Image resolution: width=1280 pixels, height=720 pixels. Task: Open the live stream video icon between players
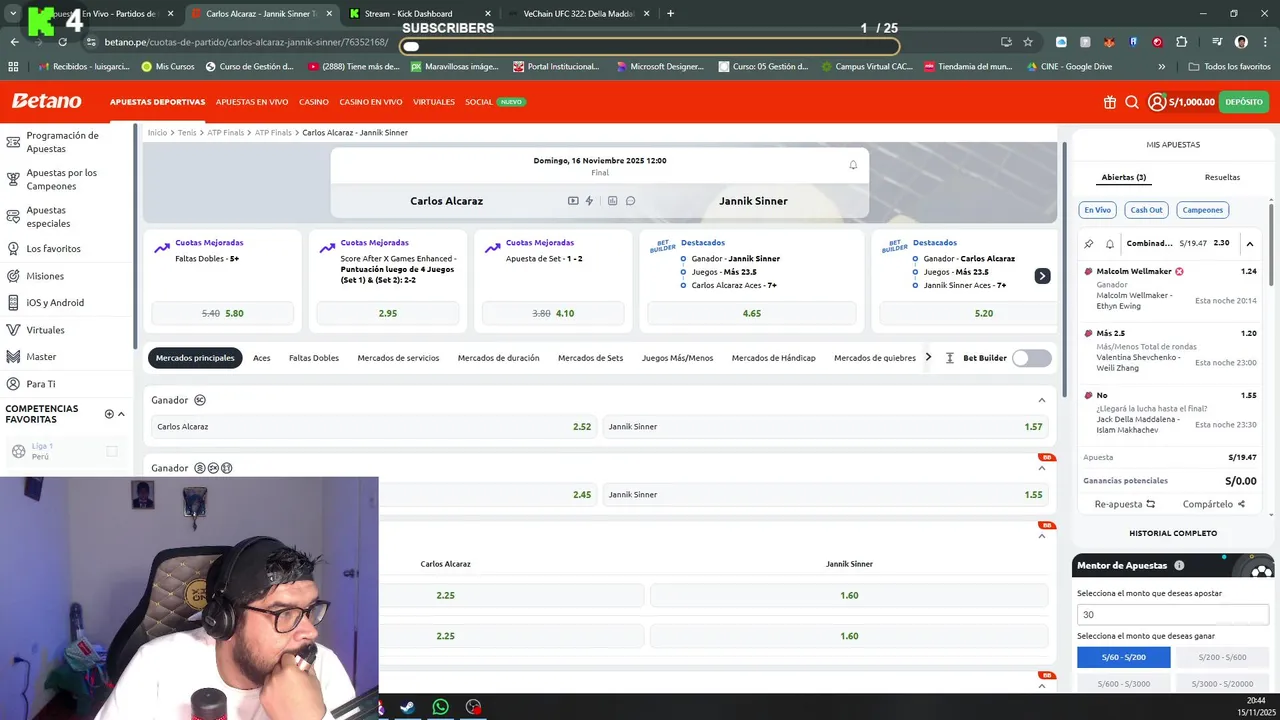573,201
